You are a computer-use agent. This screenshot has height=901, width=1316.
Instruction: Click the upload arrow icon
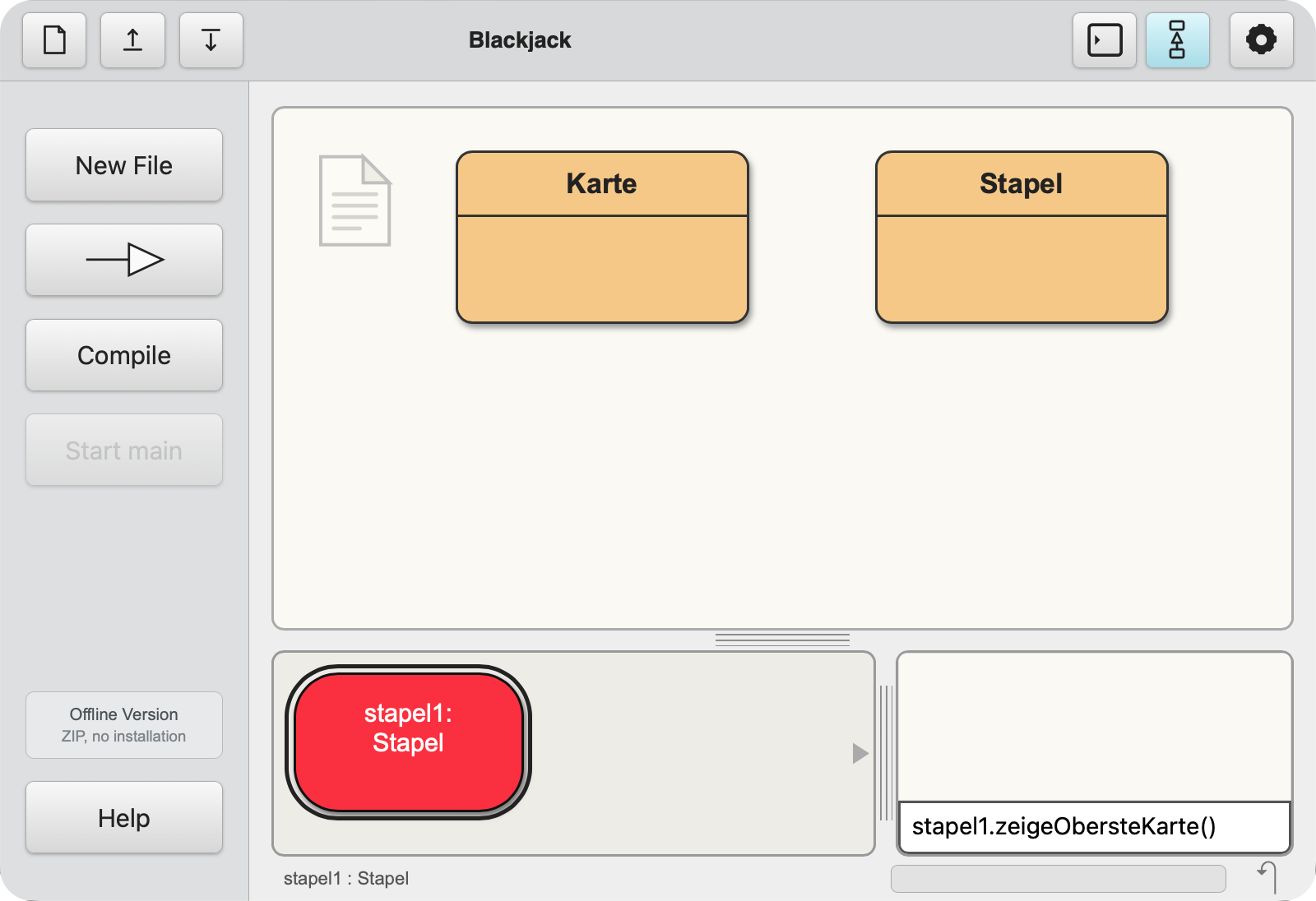pyautogui.click(x=132, y=40)
